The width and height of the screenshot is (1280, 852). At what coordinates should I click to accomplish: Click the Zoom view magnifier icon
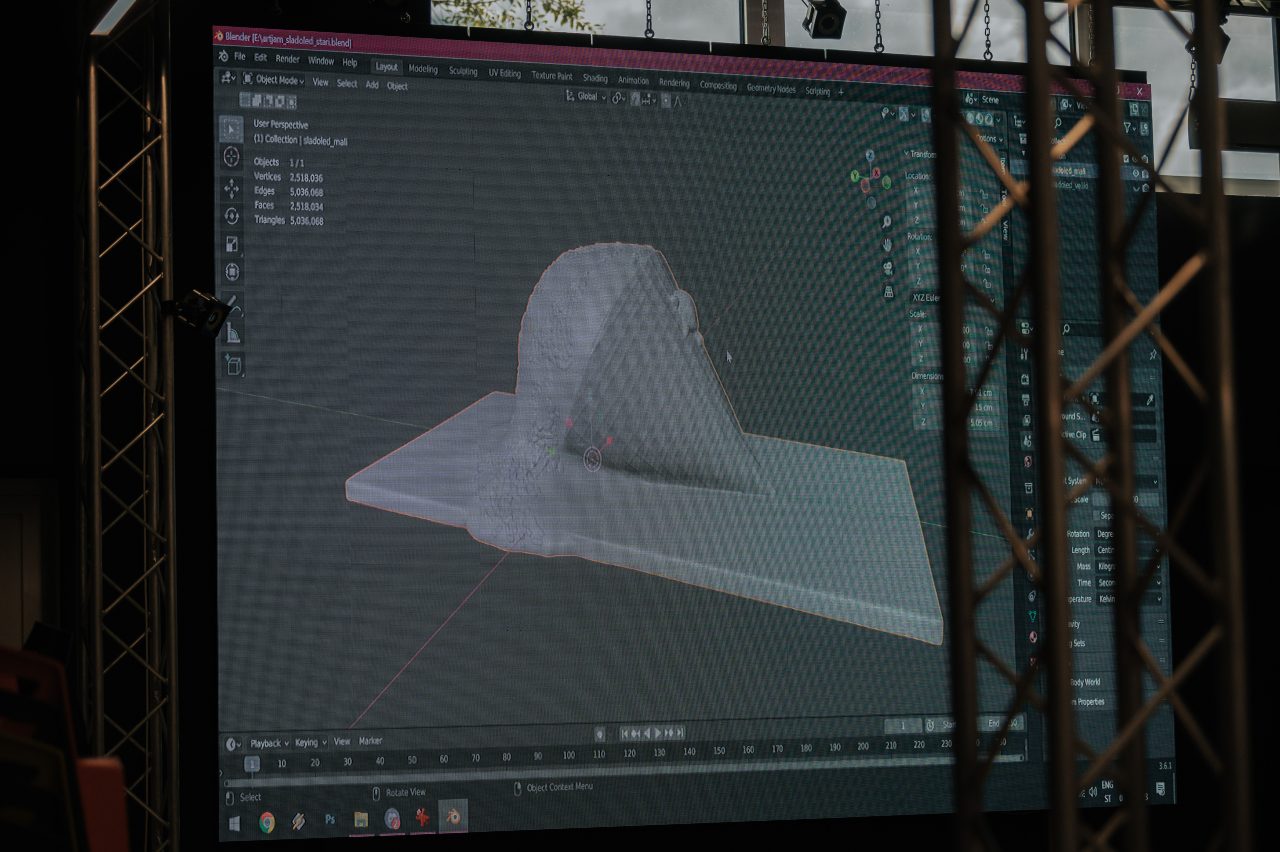coord(886,221)
